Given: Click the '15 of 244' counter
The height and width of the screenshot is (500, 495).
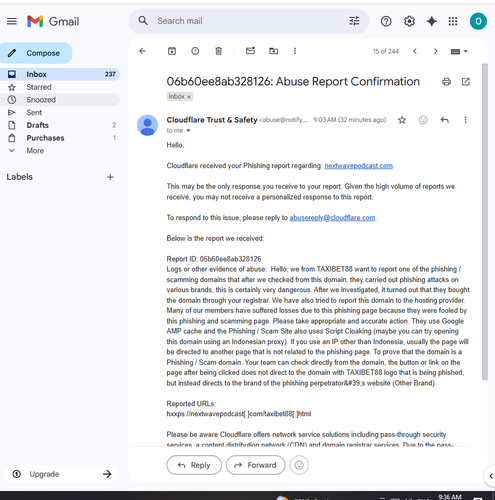Looking at the screenshot, I should click(386, 51).
